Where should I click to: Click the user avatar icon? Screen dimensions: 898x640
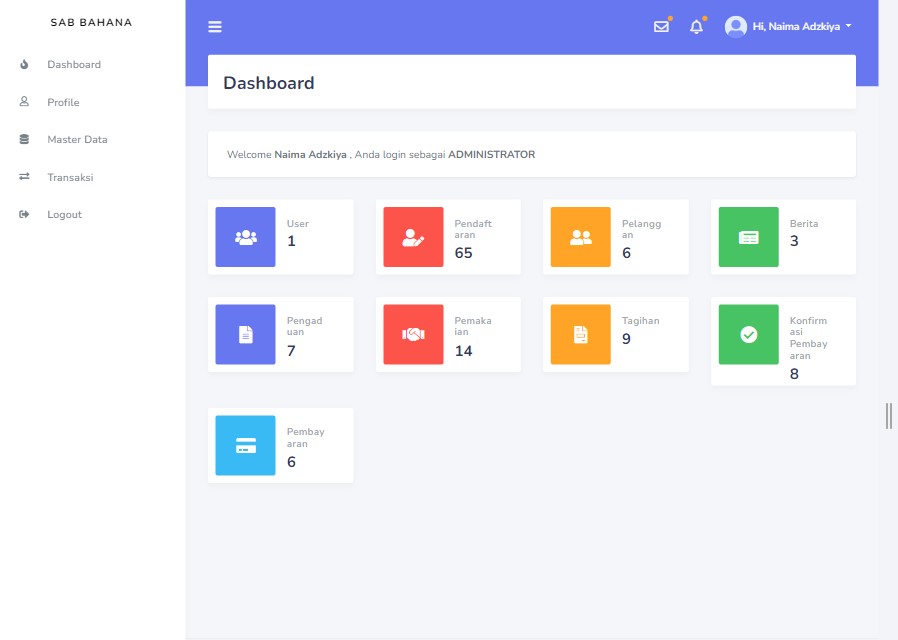736,27
